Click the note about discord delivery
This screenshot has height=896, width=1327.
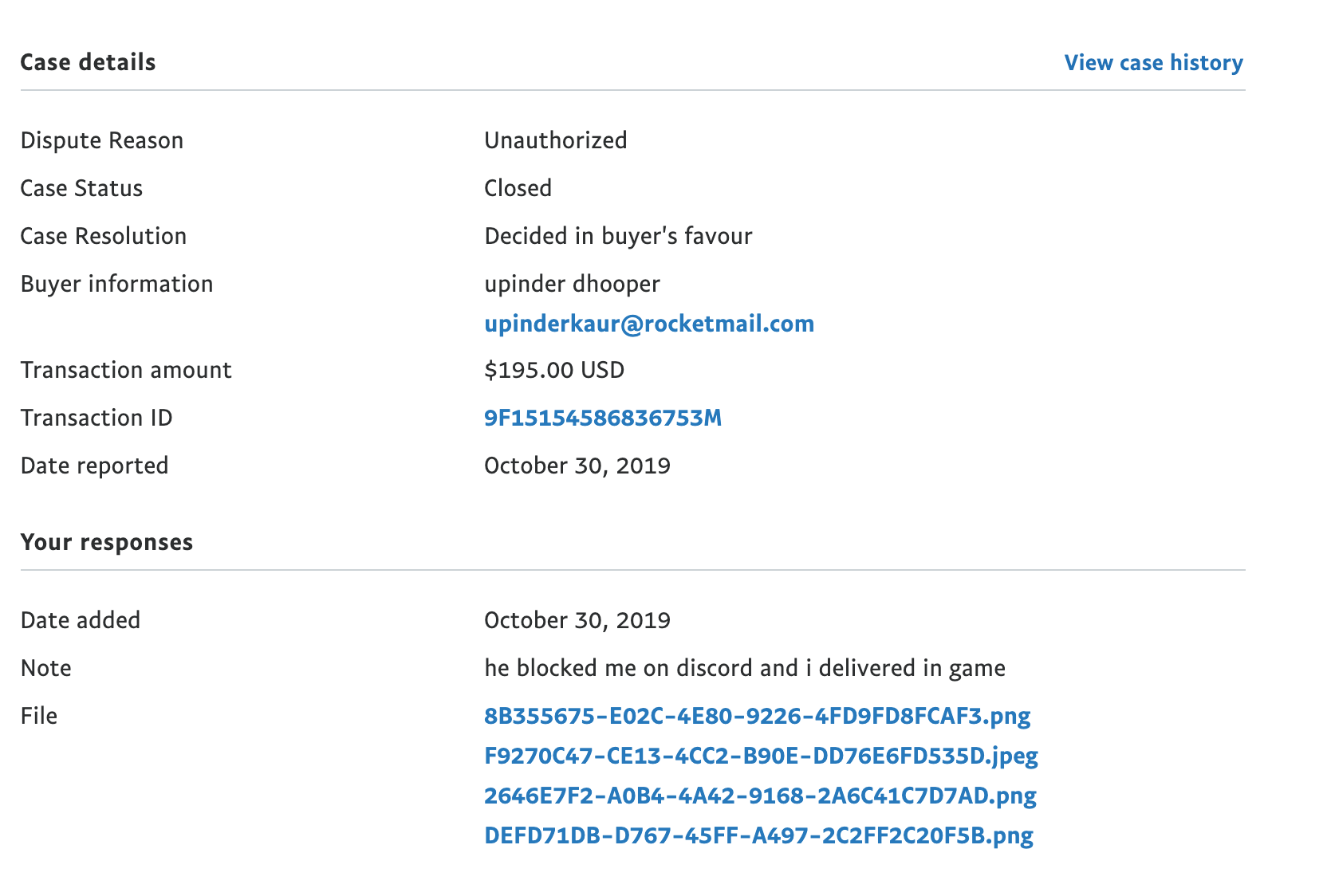click(x=745, y=668)
